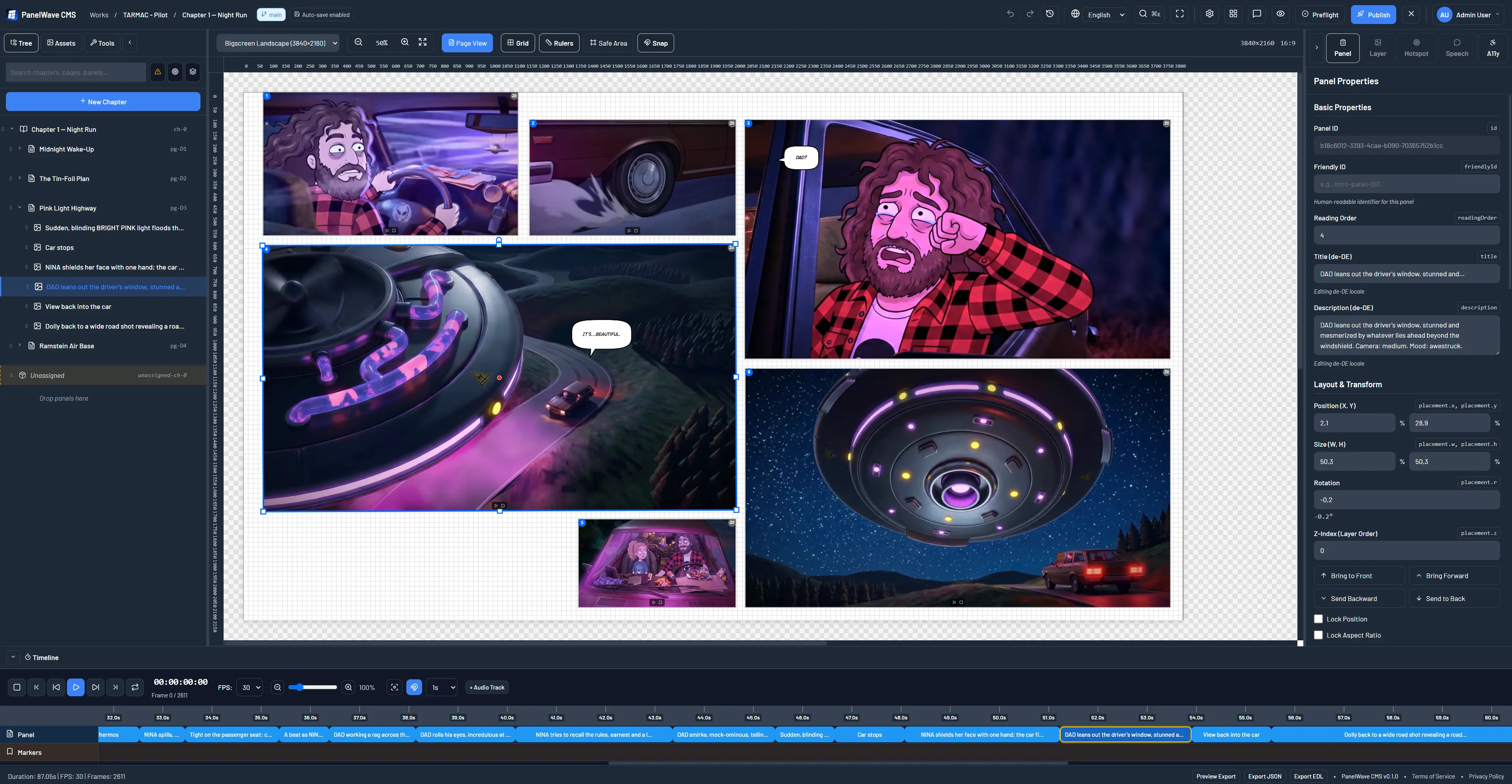This screenshot has width=1512, height=784.
Task: Click the target icon beside search
Action: pyautogui.click(x=175, y=72)
